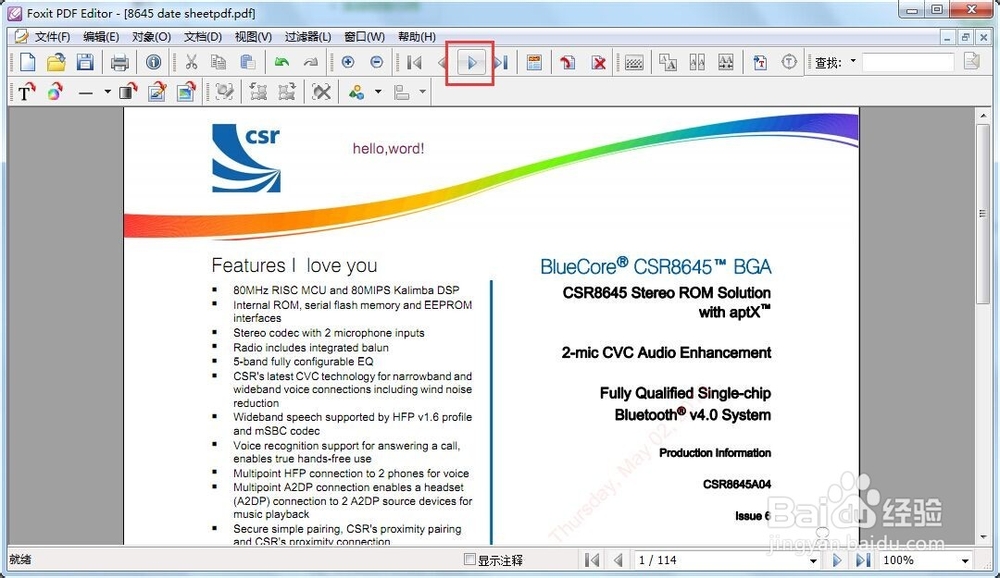Jump to last page in top toolbar

click(x=501, y=63)
